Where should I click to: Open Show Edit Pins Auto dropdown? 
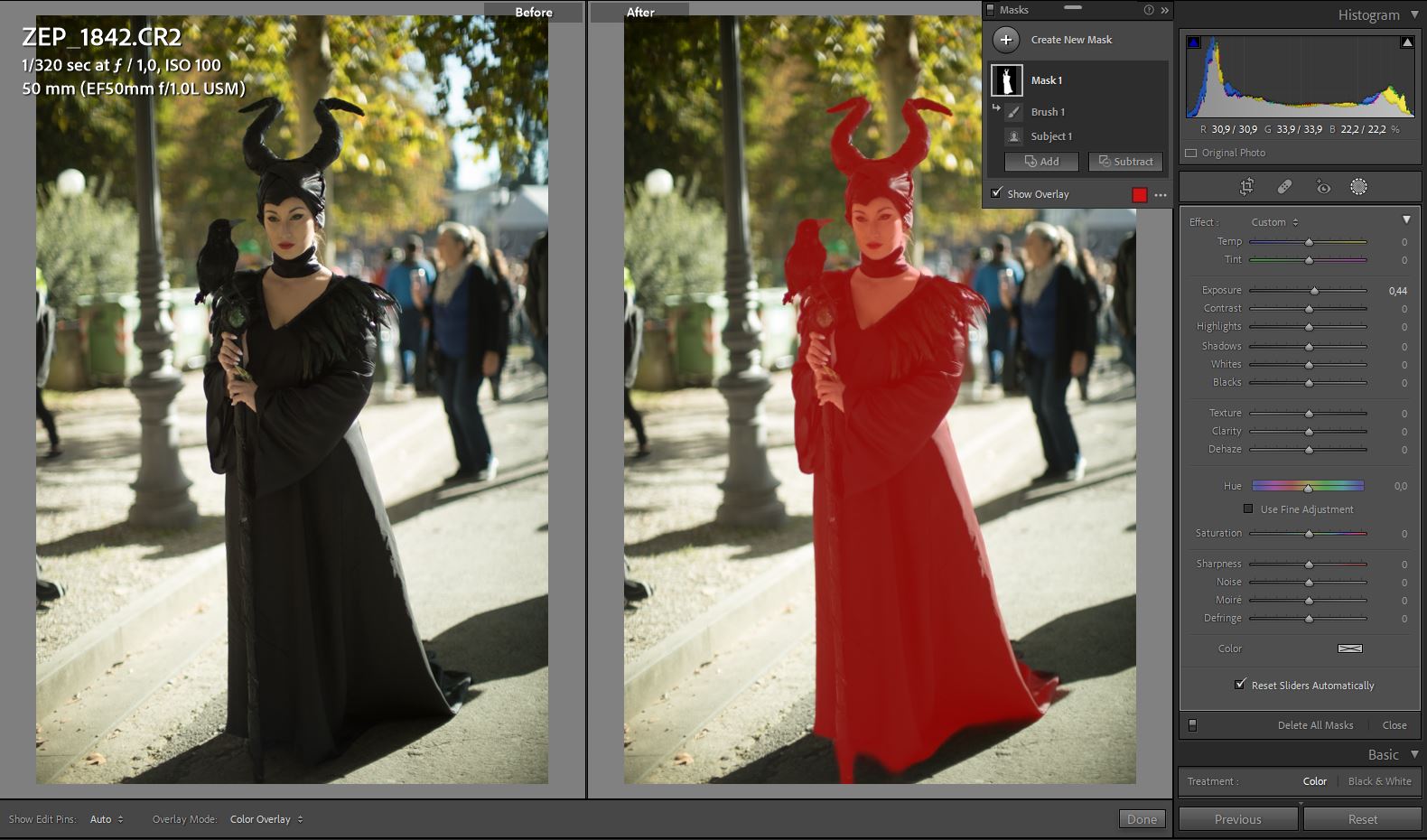(107, 819)
